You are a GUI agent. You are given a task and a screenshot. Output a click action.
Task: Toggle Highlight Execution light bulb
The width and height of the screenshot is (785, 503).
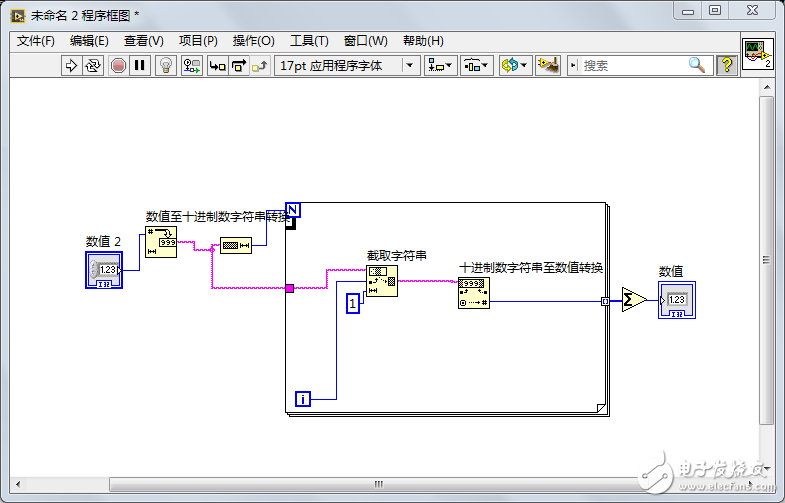[x=166, y=66]
